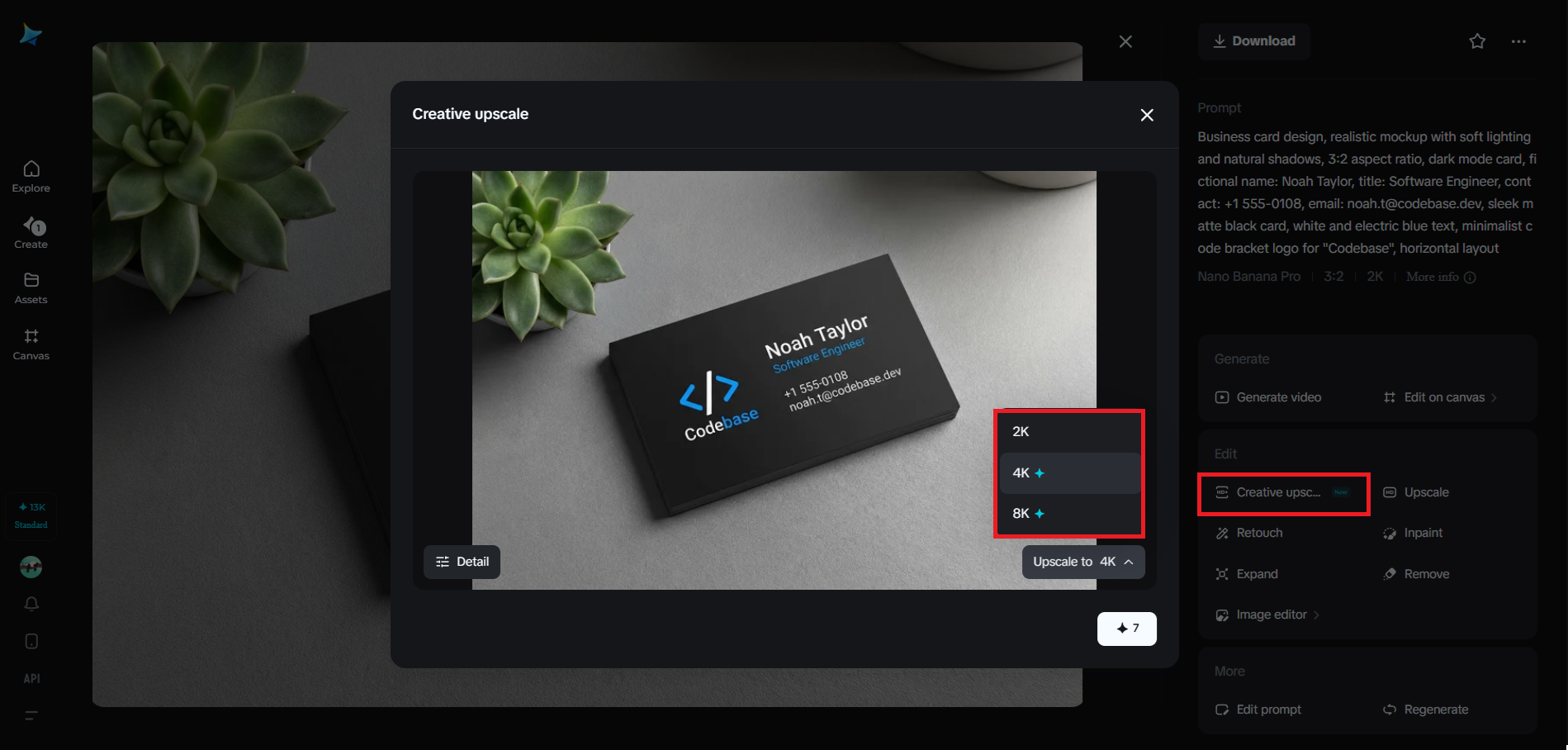
Task: Click the prompt text starting "Business card design"
Action: [1367, 192]
